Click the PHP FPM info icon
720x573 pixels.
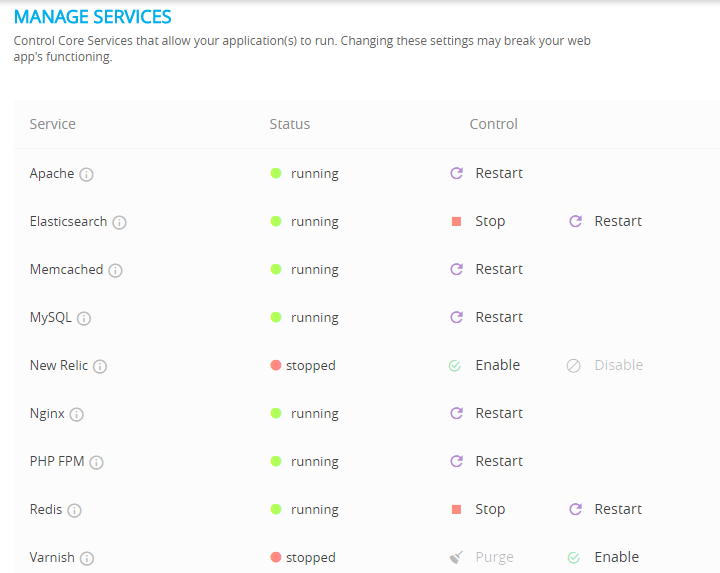pos(97,462)
